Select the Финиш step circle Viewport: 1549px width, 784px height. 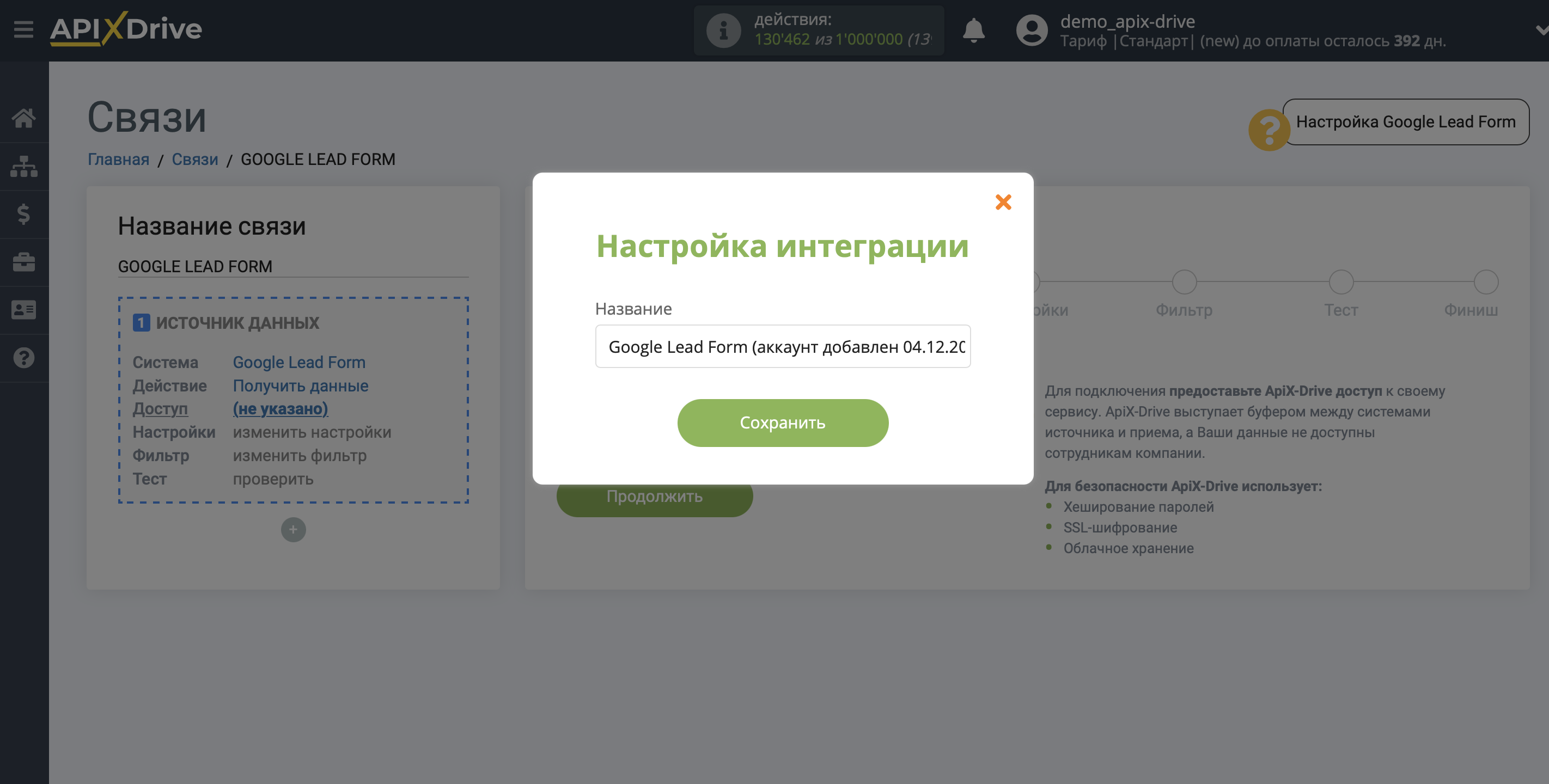coord(1485,282)
